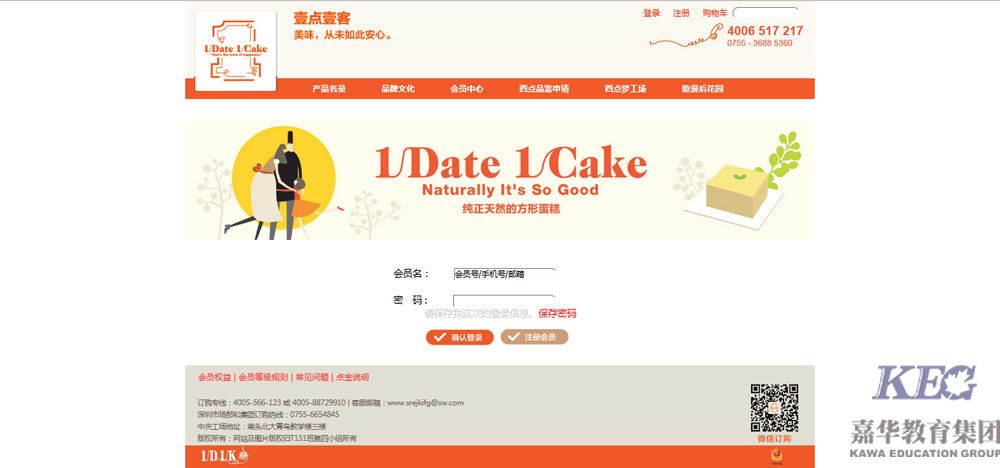Focus the 会员名 input field

coord(504,274)
